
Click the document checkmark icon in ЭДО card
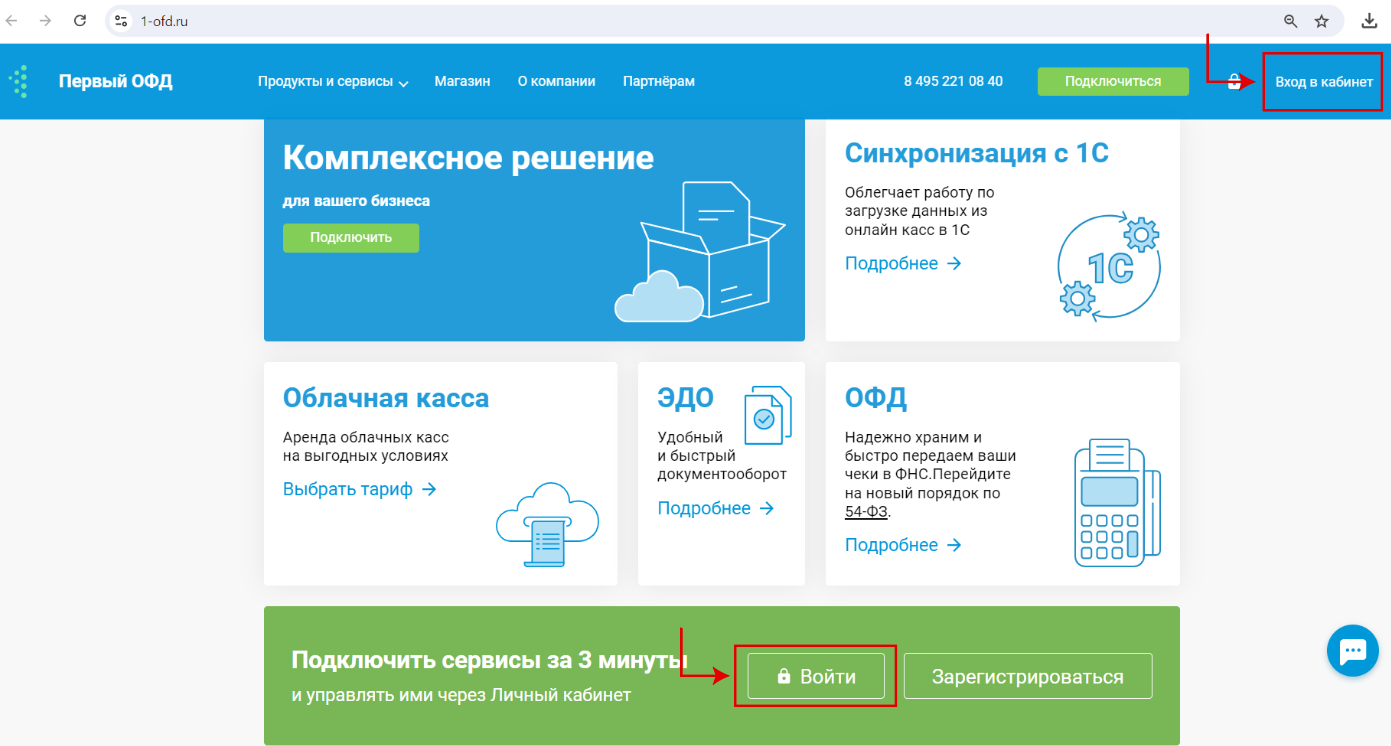(768, 413)
